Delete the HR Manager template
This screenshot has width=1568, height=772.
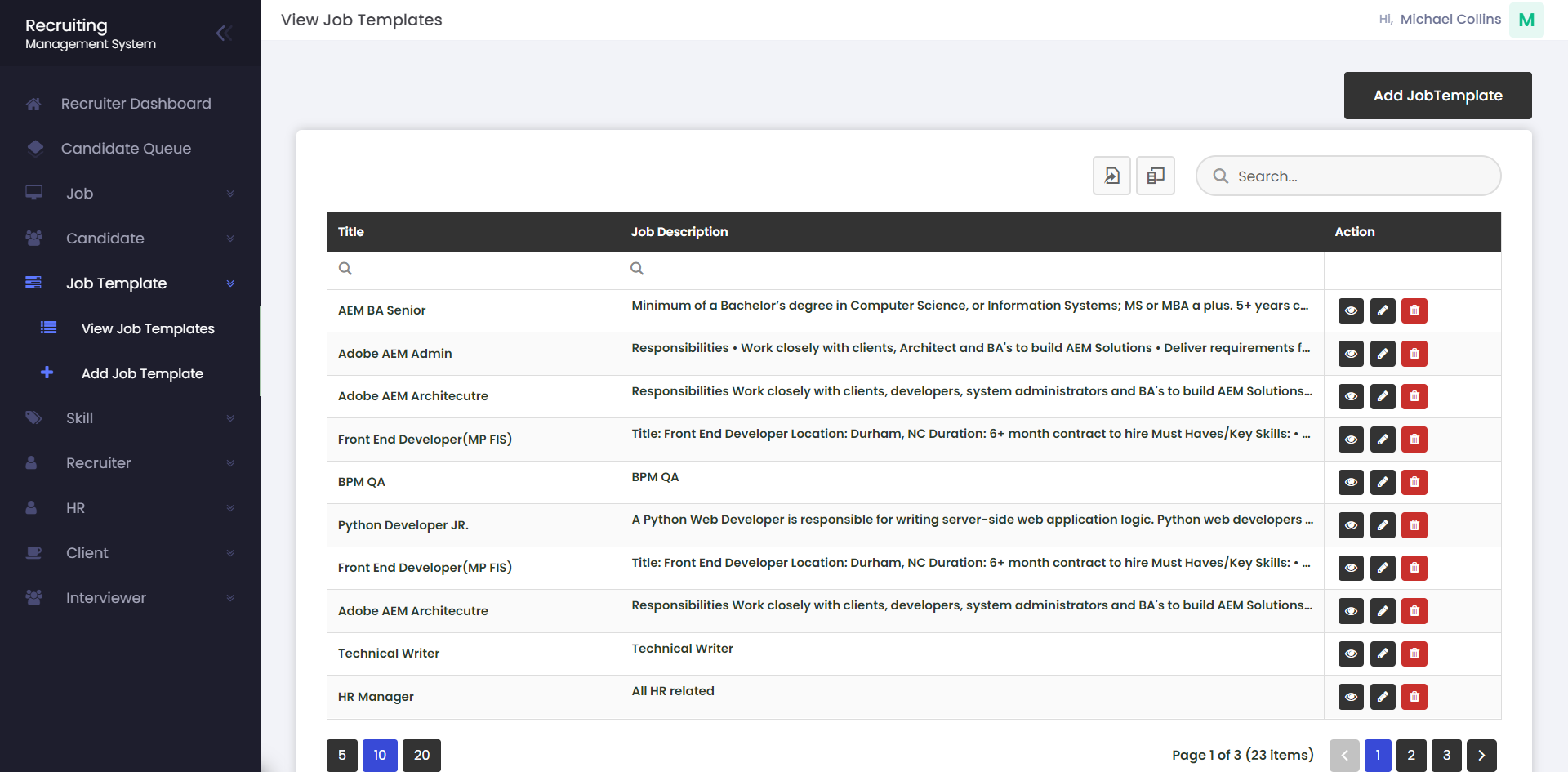(1414, 697)
